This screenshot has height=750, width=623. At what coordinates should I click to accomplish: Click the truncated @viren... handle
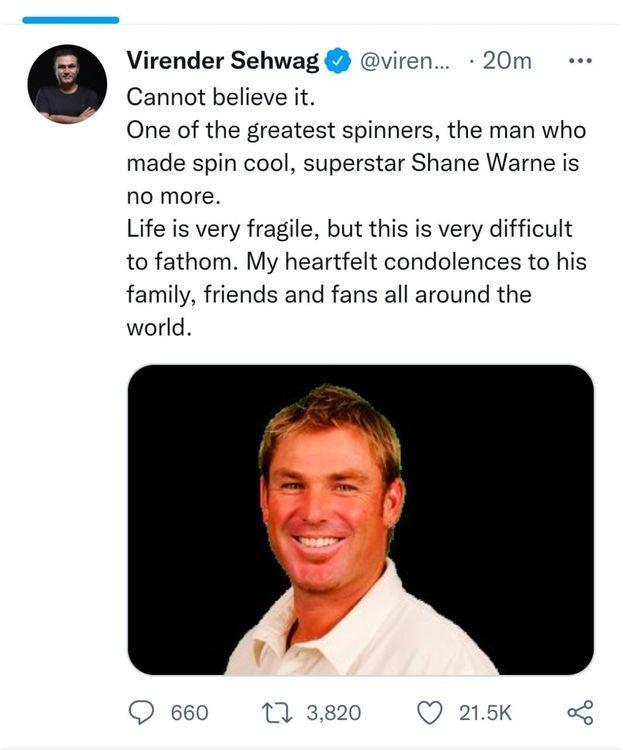(x=404, y=61)
